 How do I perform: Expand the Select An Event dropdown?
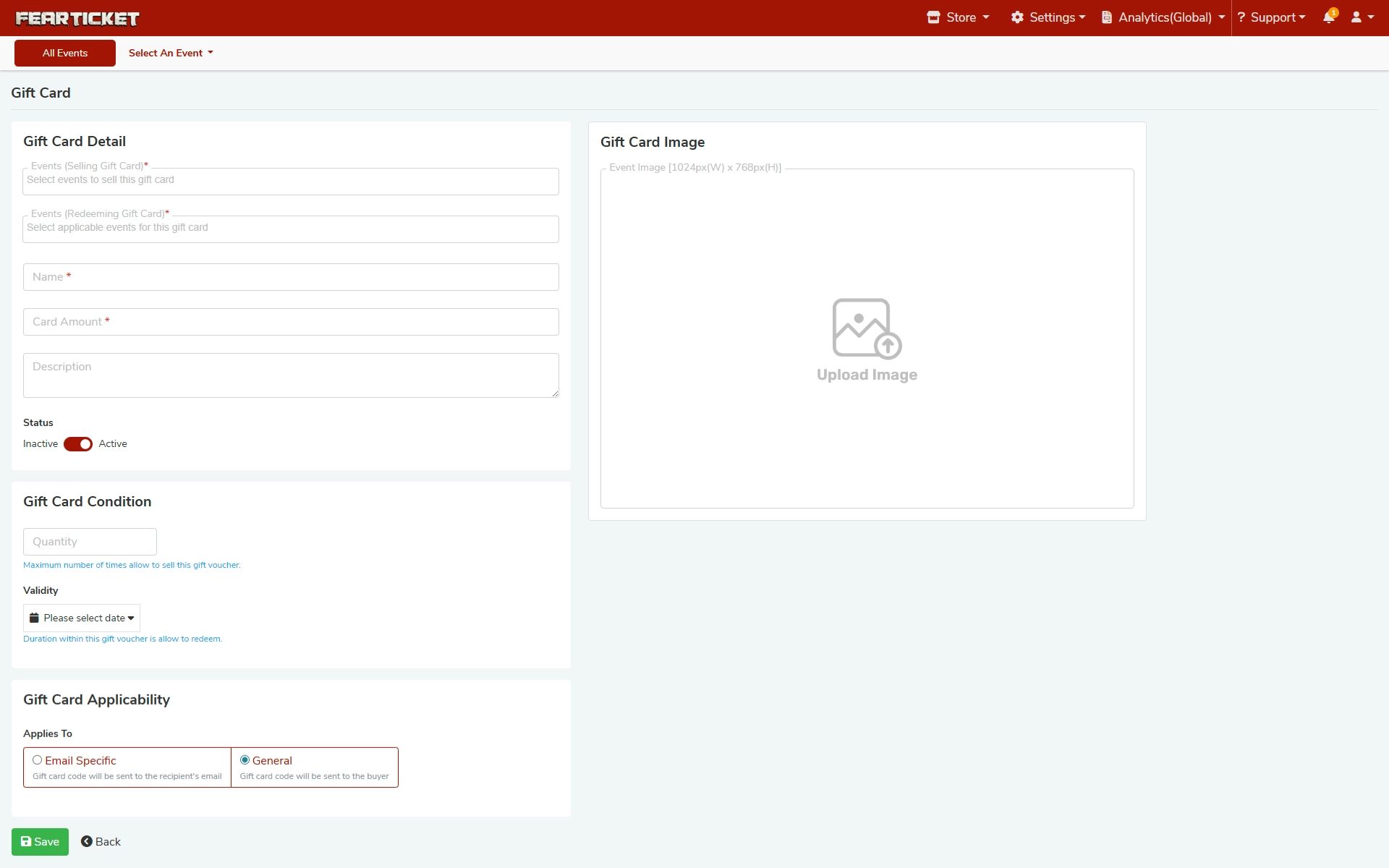point(171,53)
